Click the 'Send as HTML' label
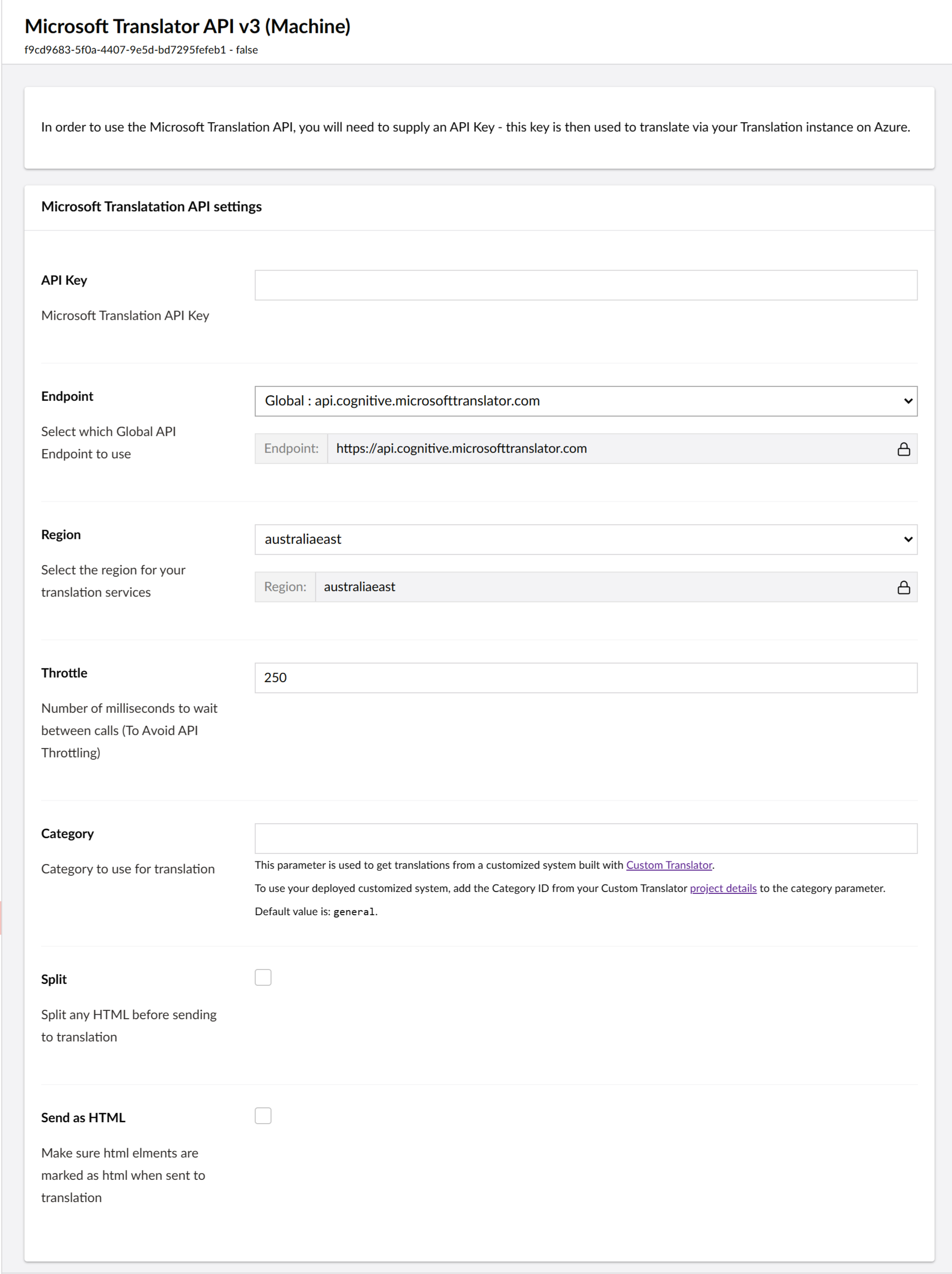 83,1118
